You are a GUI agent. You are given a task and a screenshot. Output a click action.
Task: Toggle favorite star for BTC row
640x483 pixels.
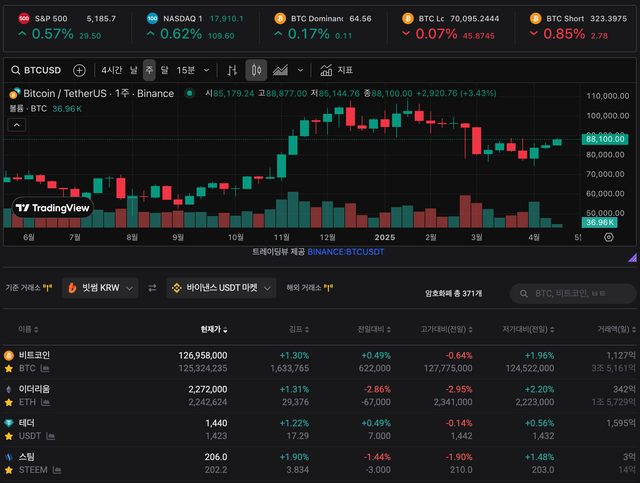(9, 369)
